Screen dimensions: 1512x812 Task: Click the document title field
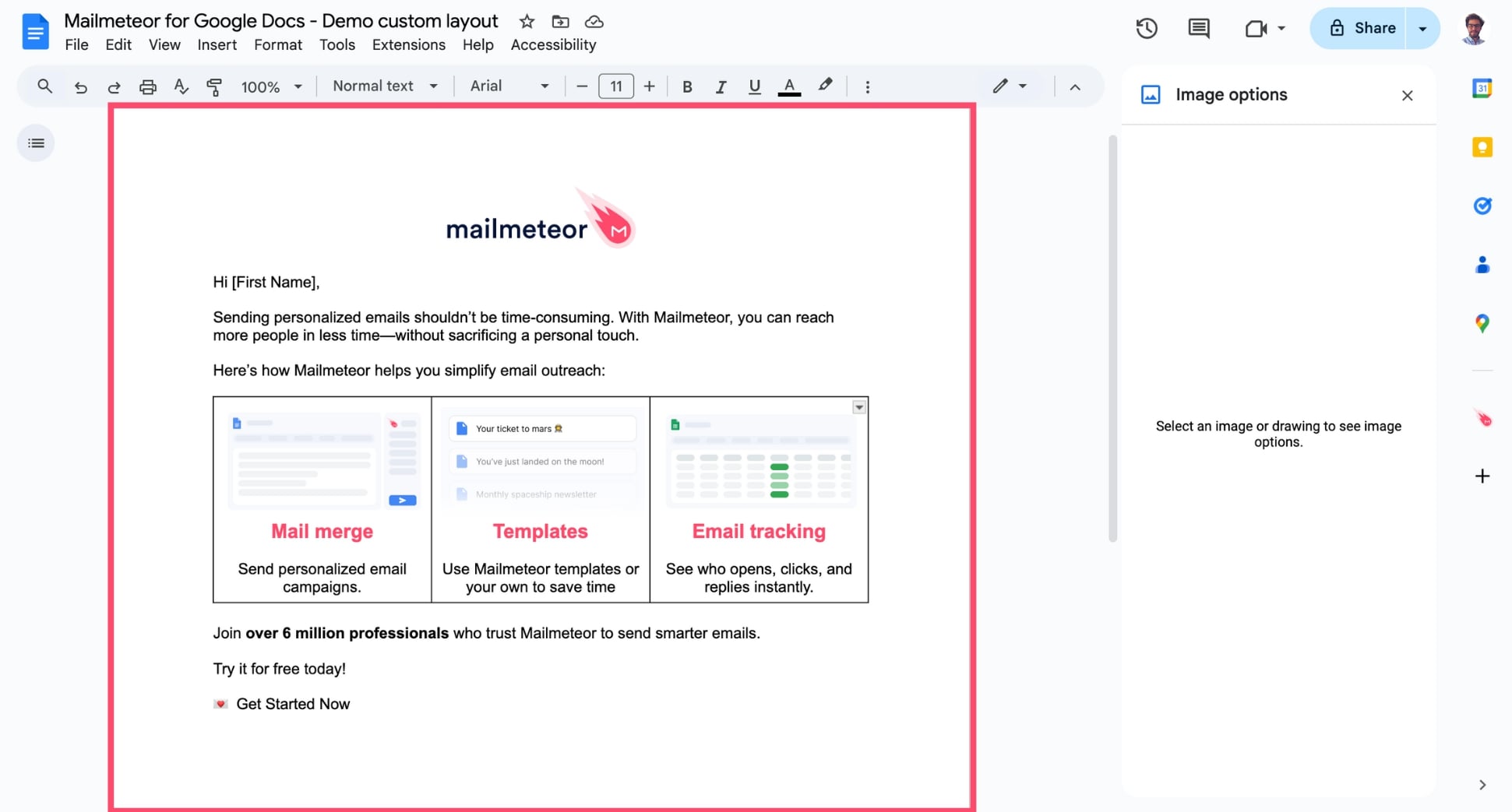click(x=280, y=21)
